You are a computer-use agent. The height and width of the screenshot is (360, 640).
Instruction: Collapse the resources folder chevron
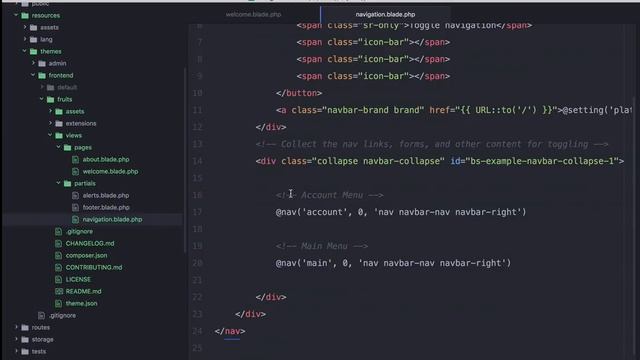coord(16,15)
